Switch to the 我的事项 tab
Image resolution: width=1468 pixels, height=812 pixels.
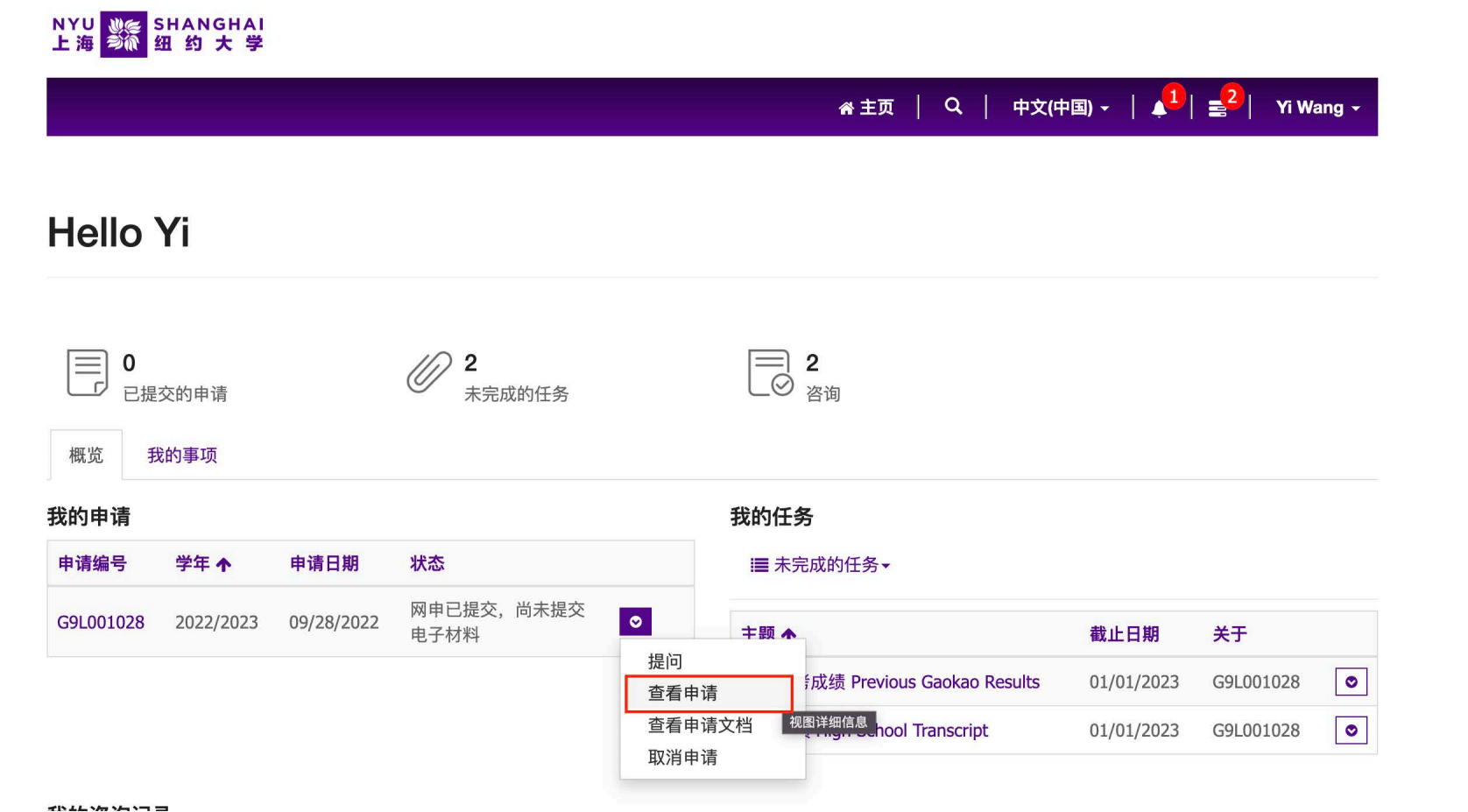pos(180,455)
